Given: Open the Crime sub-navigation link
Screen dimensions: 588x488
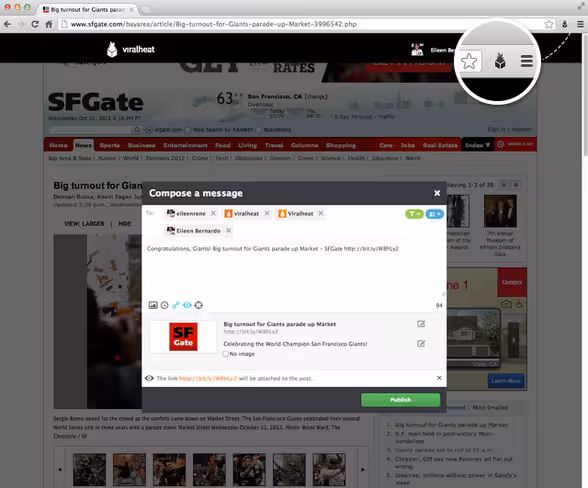Looking at the screenshot, I should (x=200, y=158).
